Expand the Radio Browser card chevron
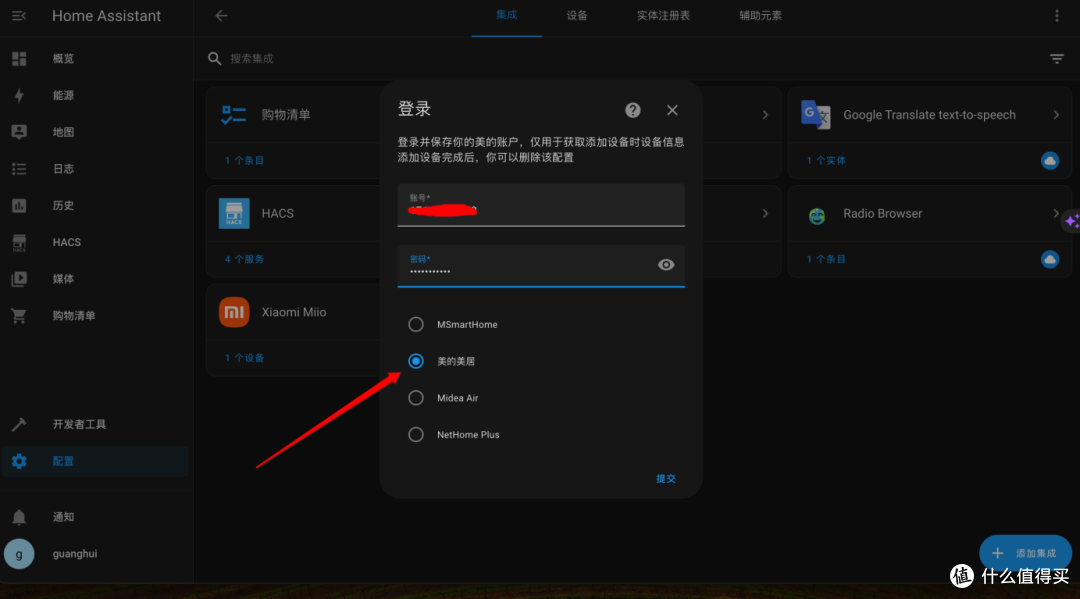1080x599 pixels. (1056, 213)
